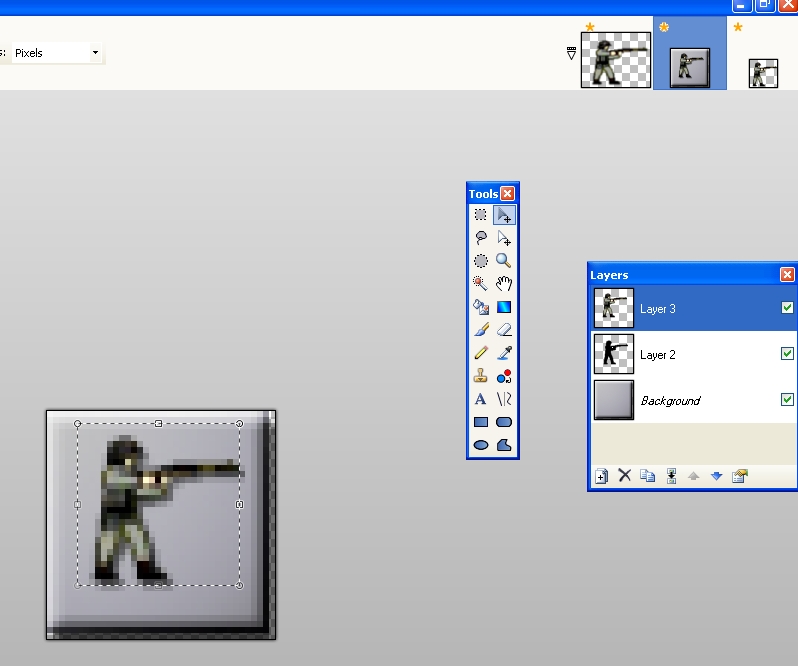Select the Layer 3 row

pyautogui.click(x=694, y=308)
